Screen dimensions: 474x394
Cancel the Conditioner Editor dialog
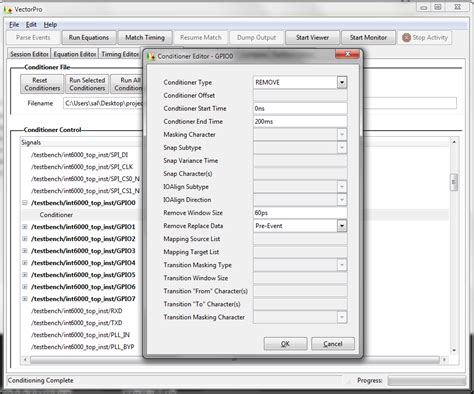[333, 344]
